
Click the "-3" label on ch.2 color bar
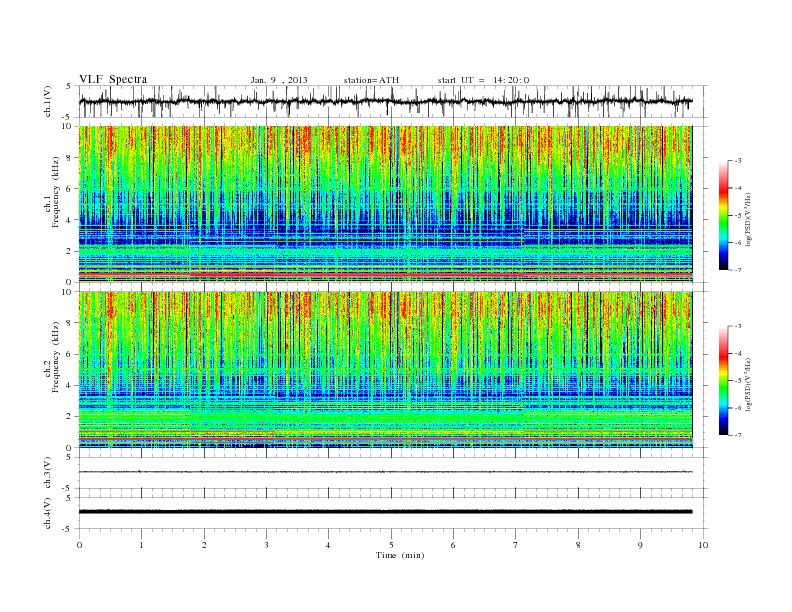[x=737, y=326]
